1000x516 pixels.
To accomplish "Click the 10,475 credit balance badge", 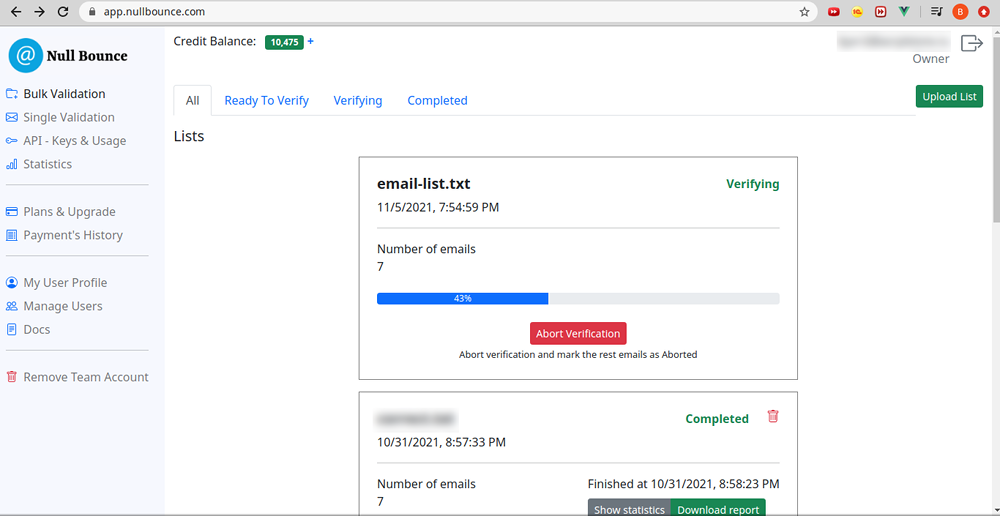I will pos(284,42).
